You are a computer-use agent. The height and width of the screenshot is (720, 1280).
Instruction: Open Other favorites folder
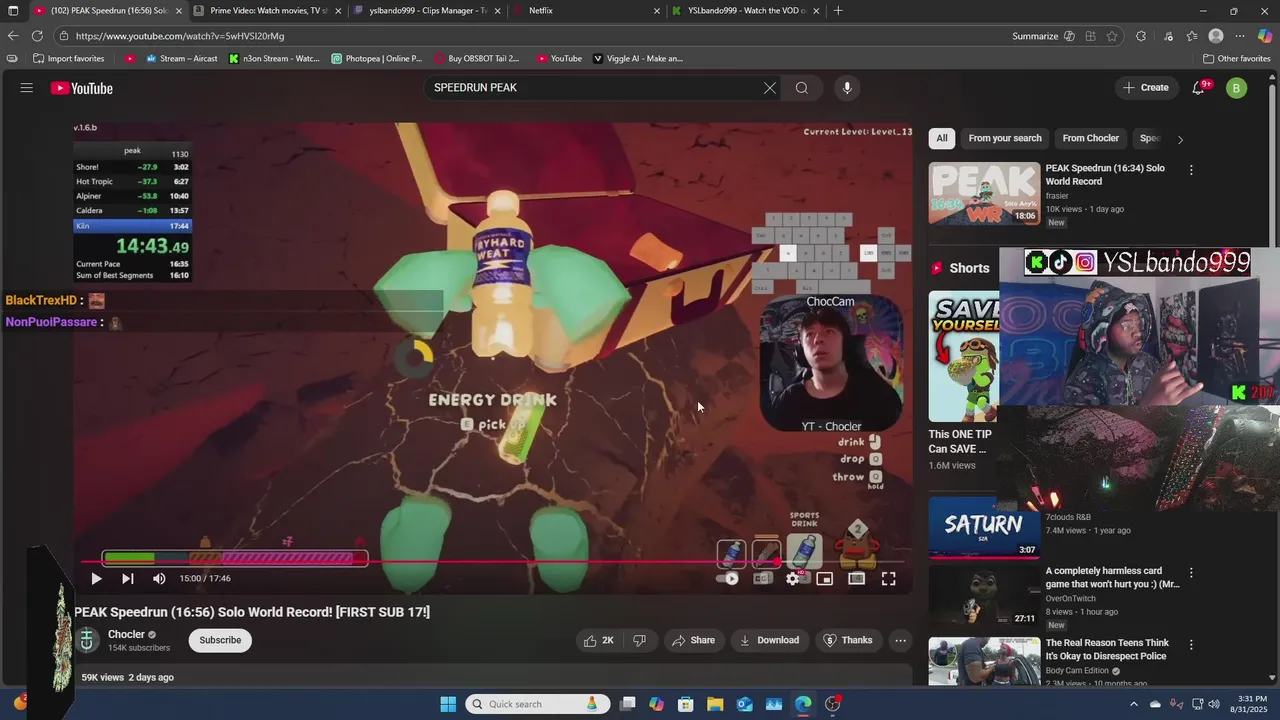click(1237, 59)
